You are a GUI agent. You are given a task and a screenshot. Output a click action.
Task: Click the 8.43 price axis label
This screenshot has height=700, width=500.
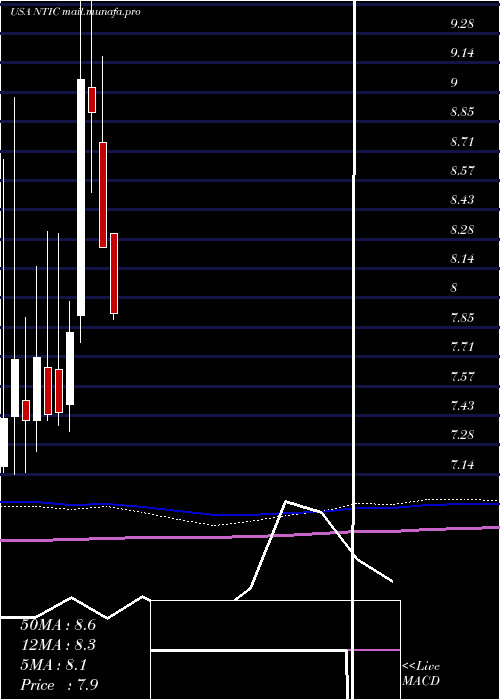[x=462, y=200]
